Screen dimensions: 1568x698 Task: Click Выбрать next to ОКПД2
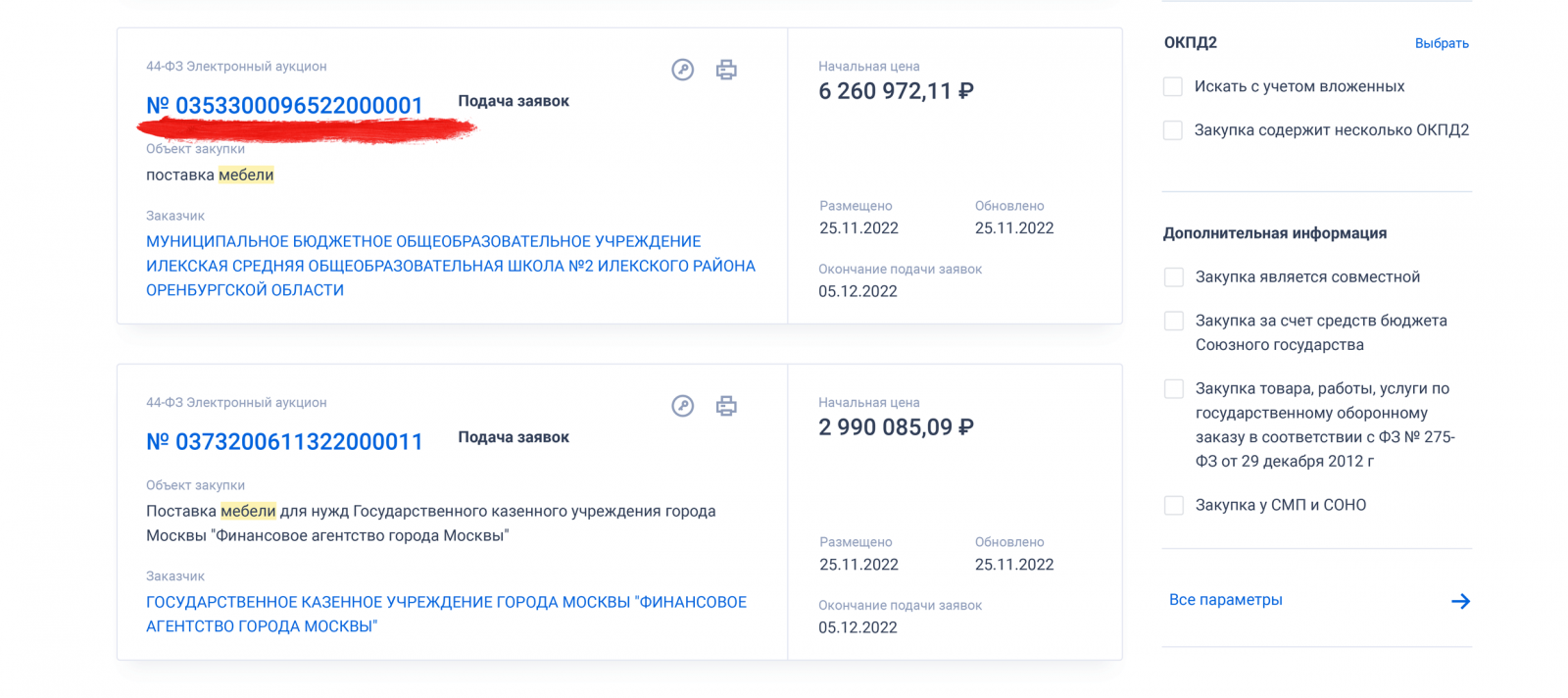pos(1442,43)
